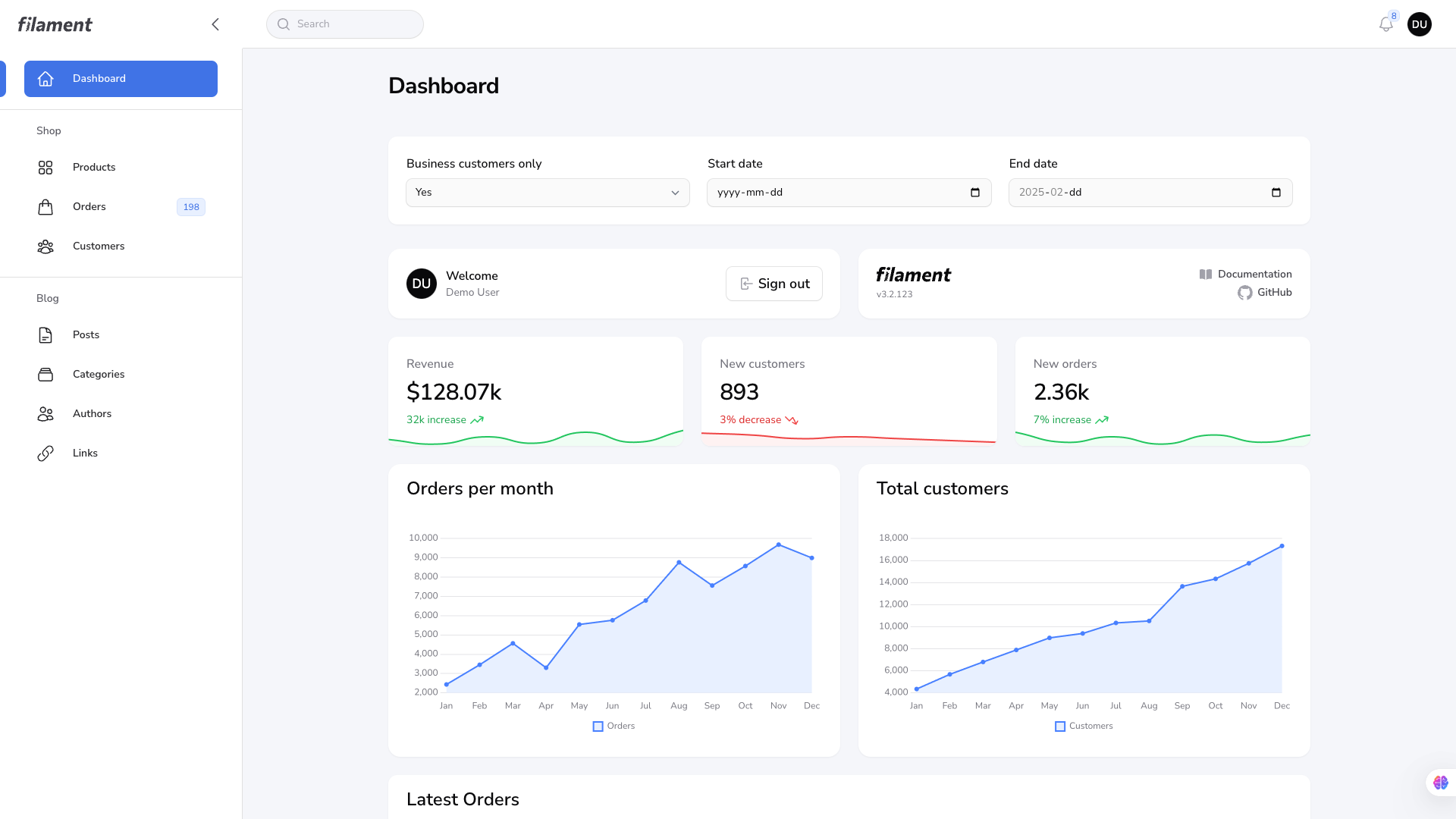The width and height of the screenshot is (1456, 819).
Task: Toggle the Customers legend box in the chart
Action: (x=1060, y=726)
